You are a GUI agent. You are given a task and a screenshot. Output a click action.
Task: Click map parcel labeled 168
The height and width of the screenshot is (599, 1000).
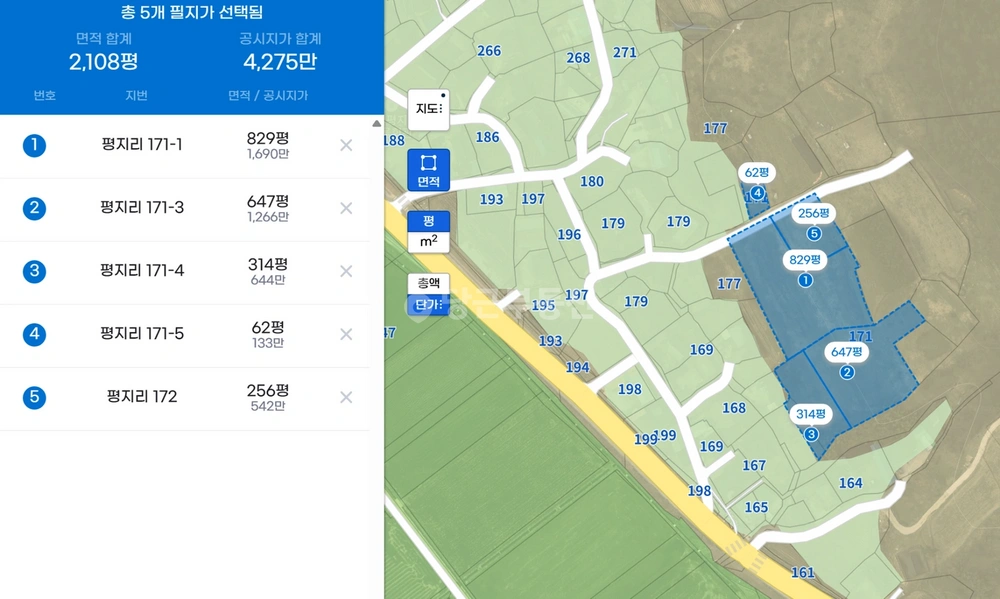pos(734,408)
